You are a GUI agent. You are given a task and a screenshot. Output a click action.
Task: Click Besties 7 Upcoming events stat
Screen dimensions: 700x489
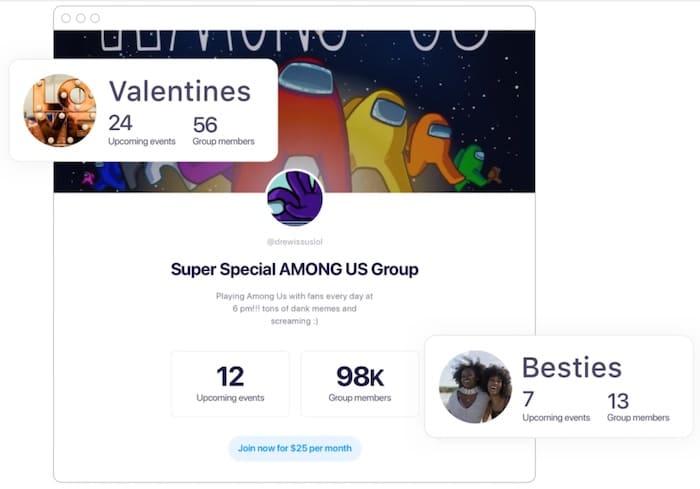point(555,406)
